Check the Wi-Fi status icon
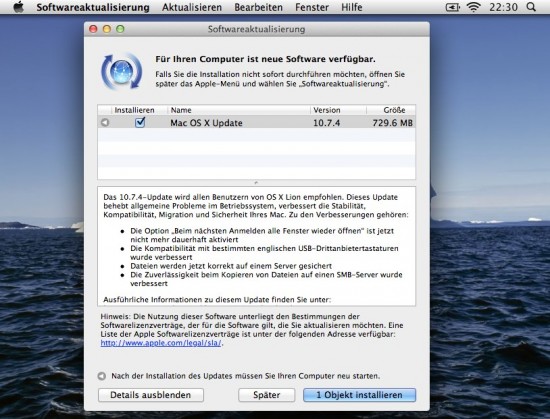This screenshot has height=419, width=550. (x=473, y=7)
